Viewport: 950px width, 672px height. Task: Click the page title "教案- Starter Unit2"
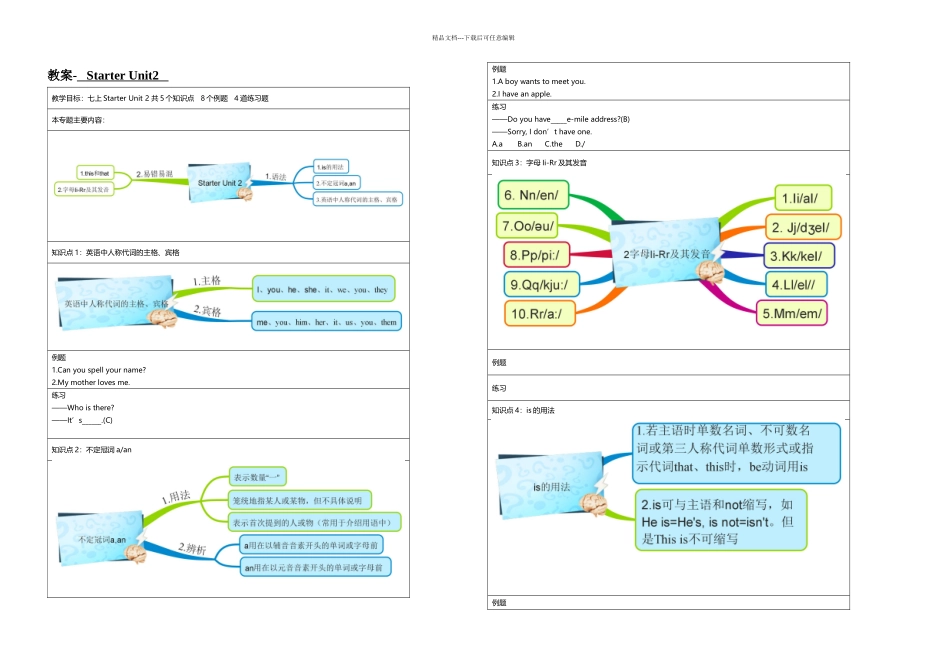pos(107,75)
